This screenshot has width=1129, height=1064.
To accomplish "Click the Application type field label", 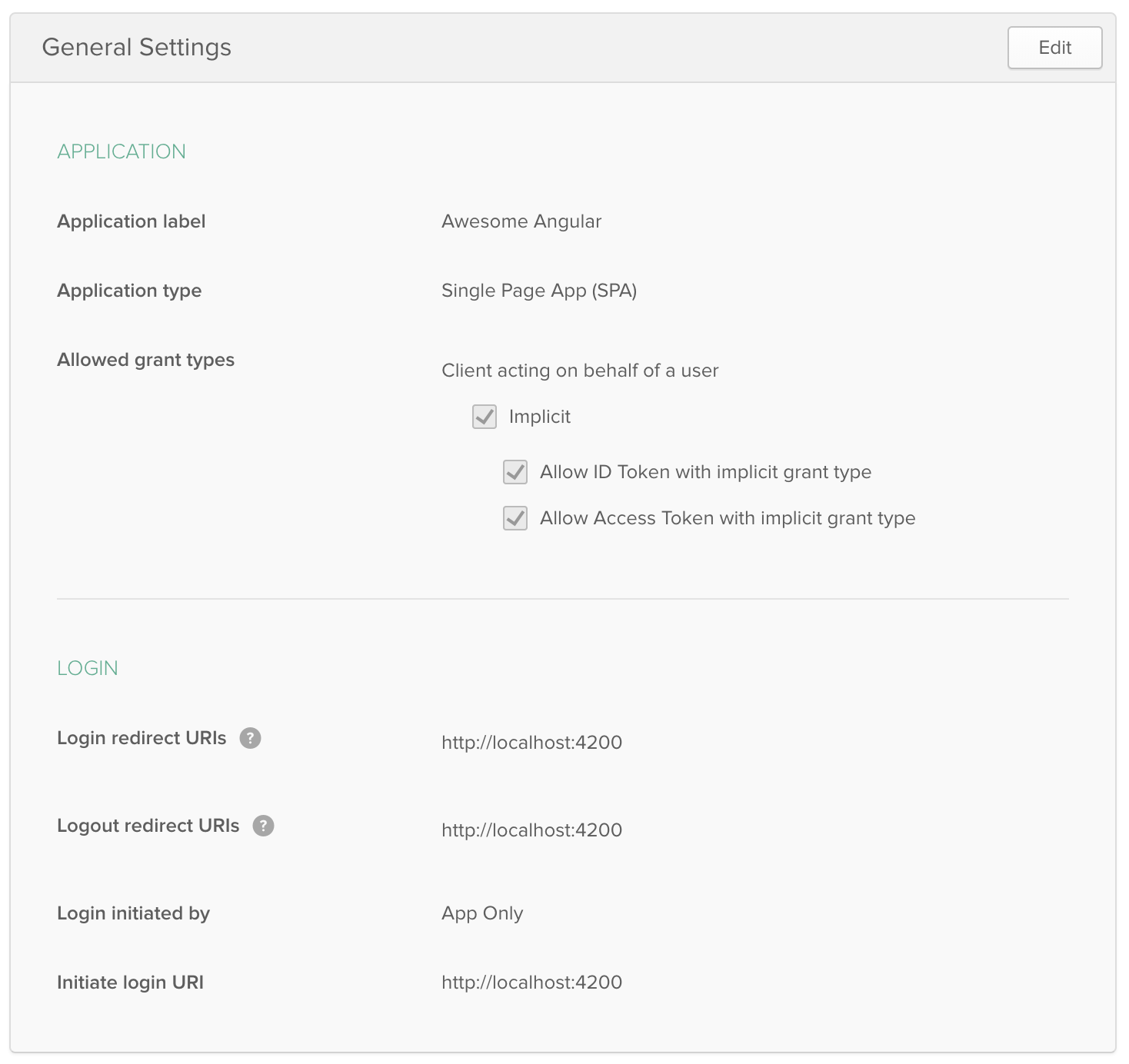I will (x=129, y=291).
